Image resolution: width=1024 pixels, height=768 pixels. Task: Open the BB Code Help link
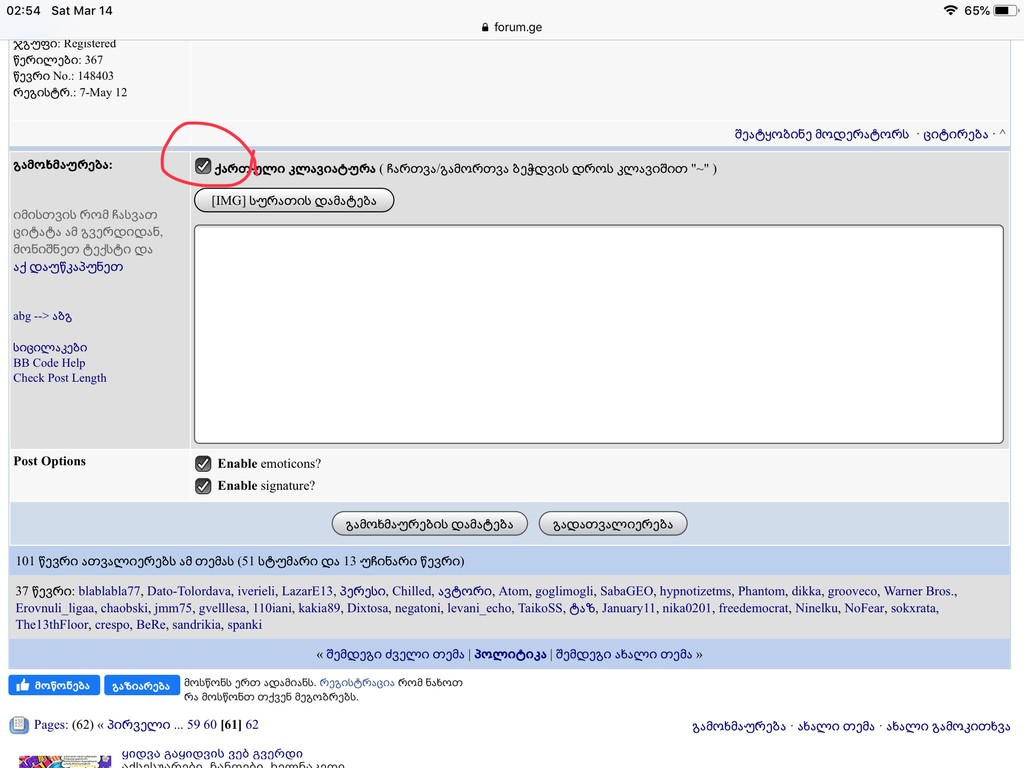(49, 363)
